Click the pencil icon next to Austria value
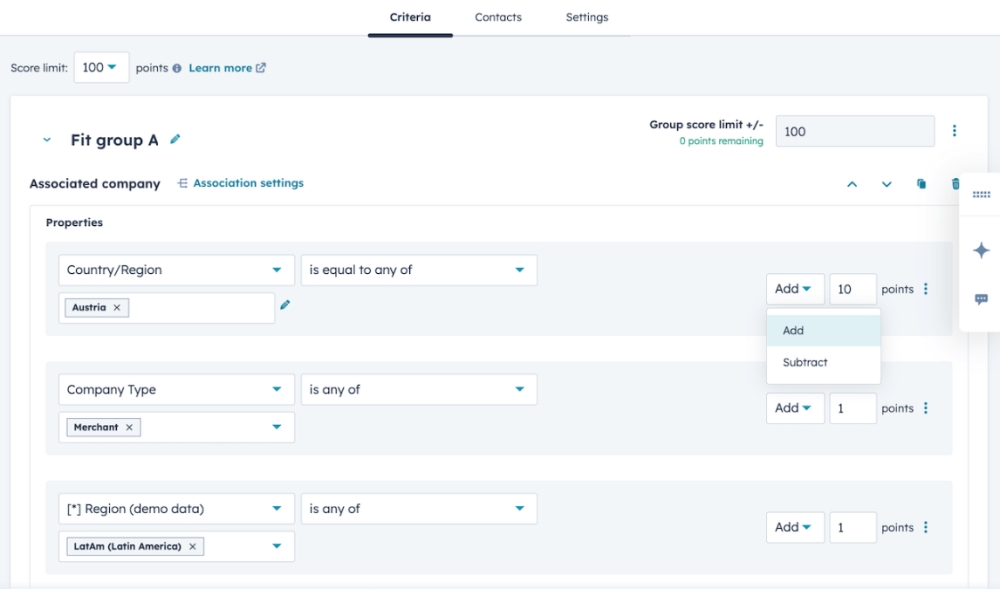The height and width of the screenshot is (589, 1000). (x=285, y=305)
